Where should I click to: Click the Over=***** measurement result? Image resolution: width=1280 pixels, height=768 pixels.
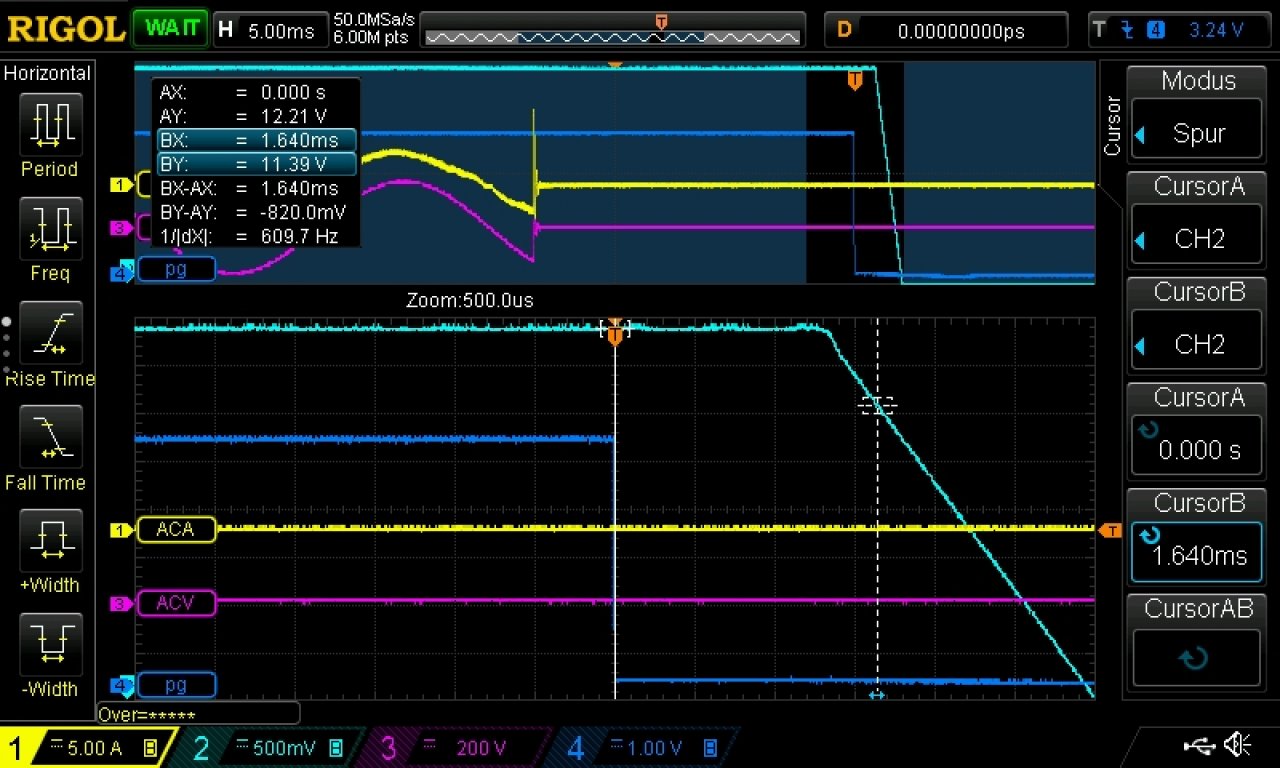pyautogui.click(x=198, y=714)
